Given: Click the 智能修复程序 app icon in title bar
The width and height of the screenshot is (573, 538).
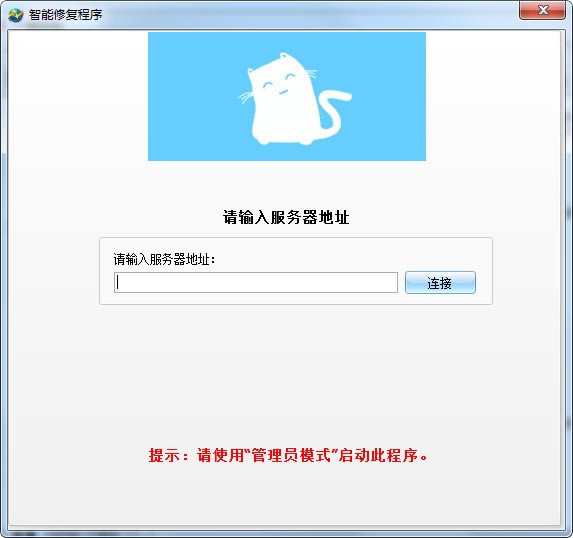Looking at the screenshot, I should pos(15,14).
